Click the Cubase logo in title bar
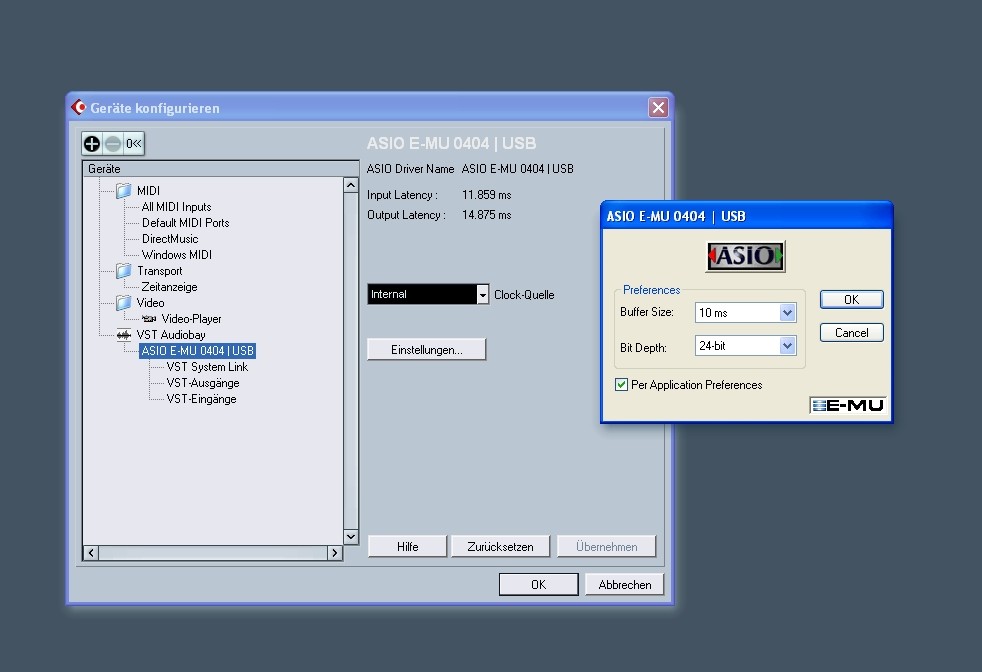Screen dimensions: 982x672 [x=78, y=108]
